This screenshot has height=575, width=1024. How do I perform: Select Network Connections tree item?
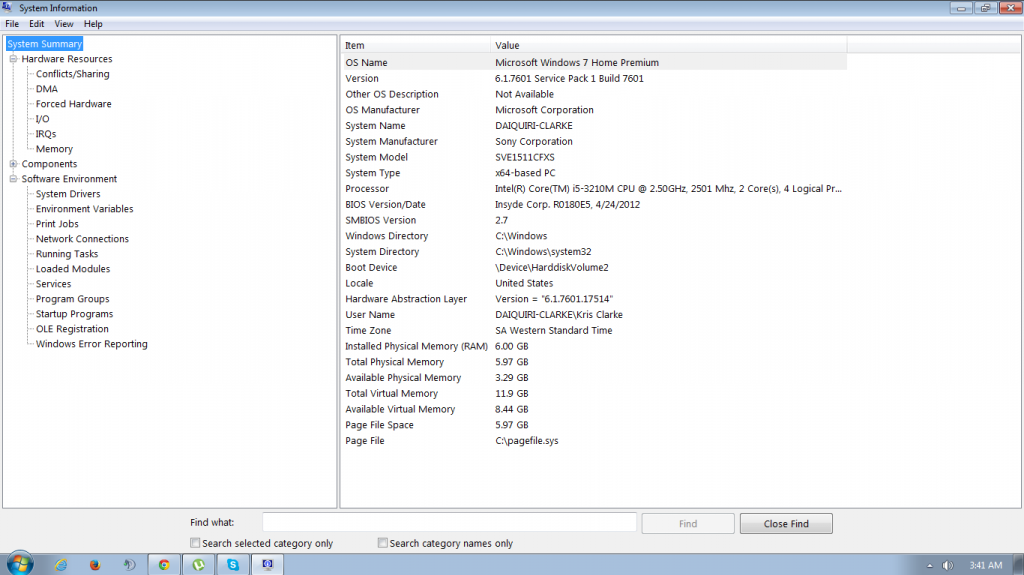click(x=82, y=239)
